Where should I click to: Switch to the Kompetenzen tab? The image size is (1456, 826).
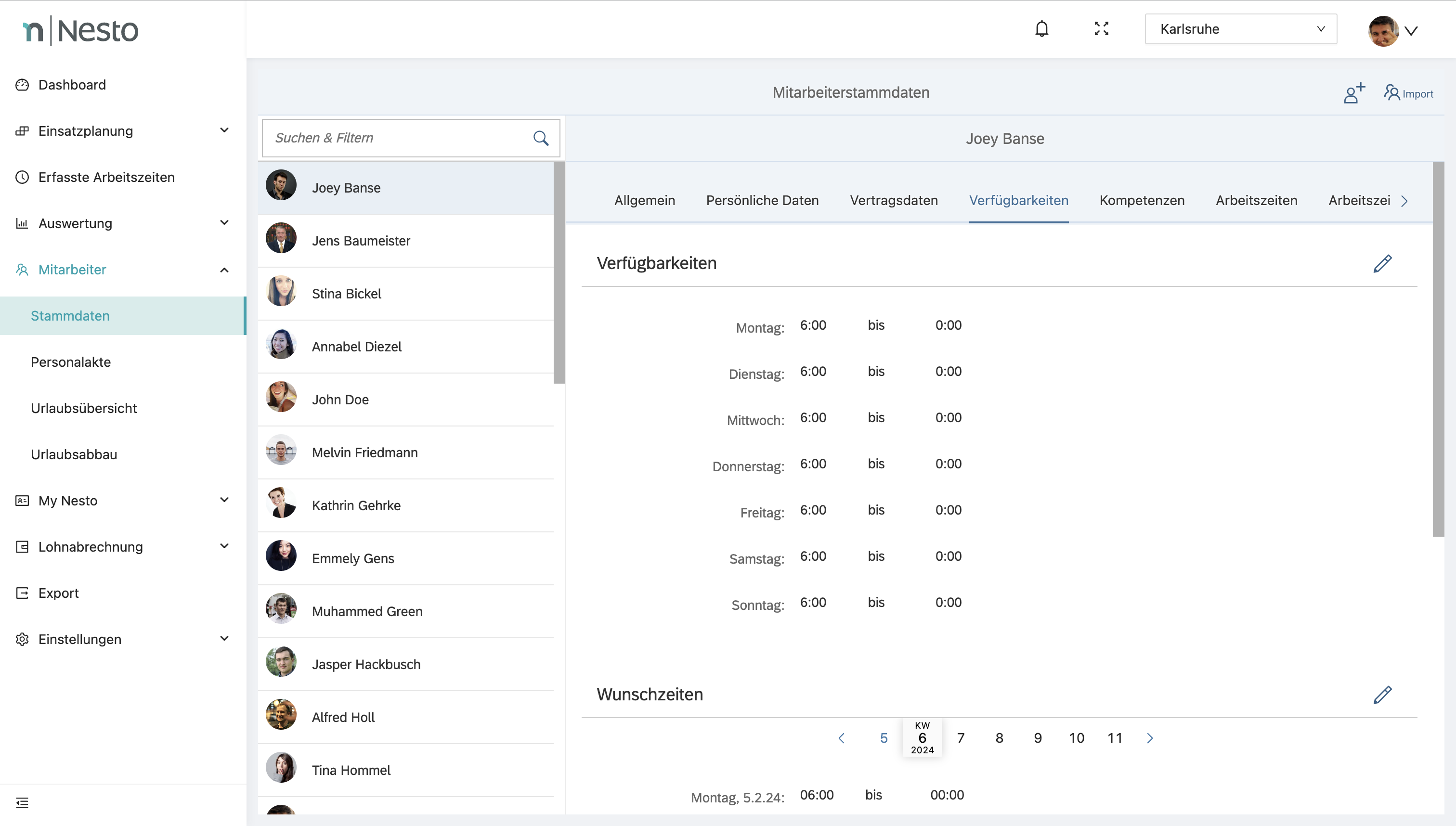pyautogui.click(x=1142, y=200)
